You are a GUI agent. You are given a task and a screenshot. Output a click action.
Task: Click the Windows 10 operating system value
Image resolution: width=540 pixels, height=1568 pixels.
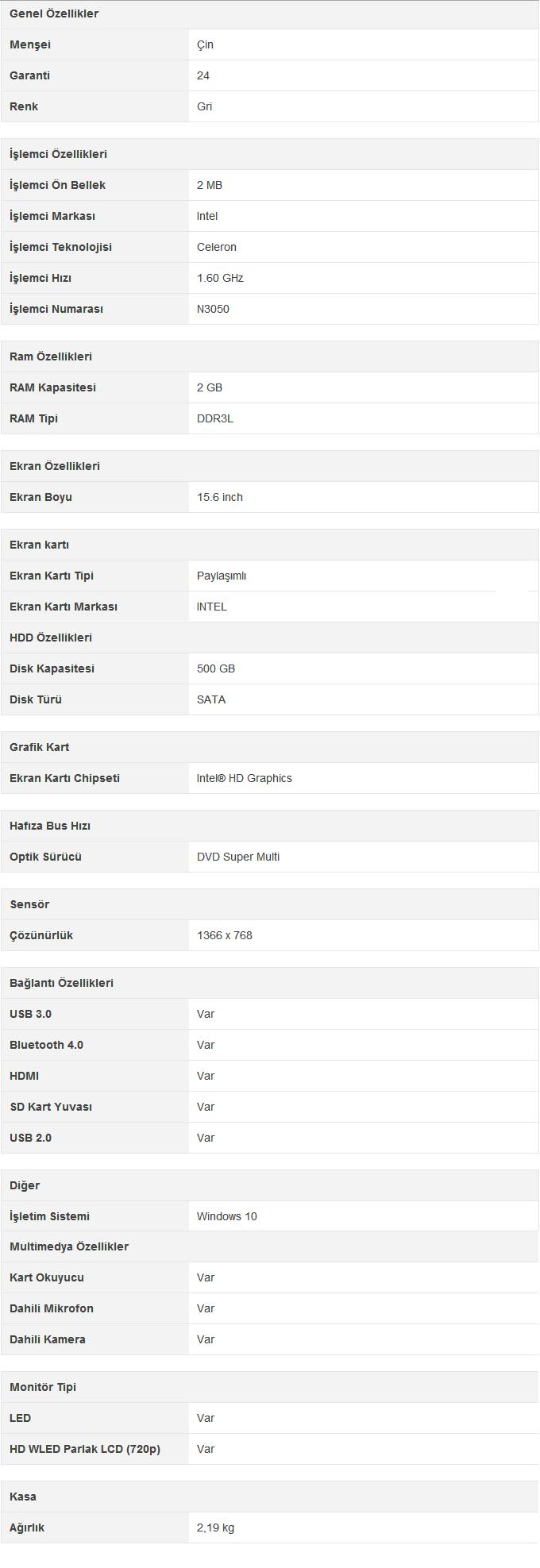click(227, 1216)
